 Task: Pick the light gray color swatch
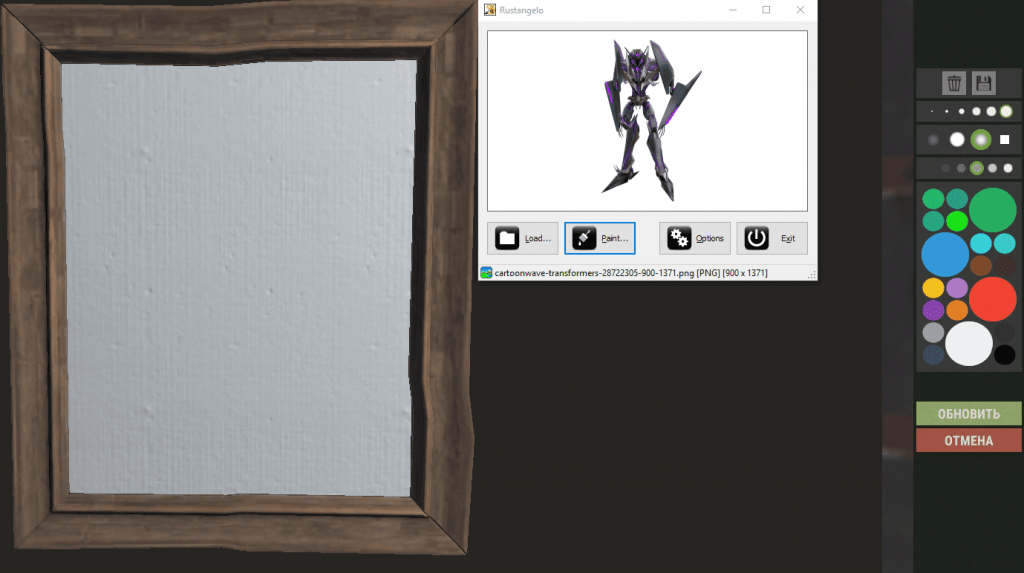(933, 333)
